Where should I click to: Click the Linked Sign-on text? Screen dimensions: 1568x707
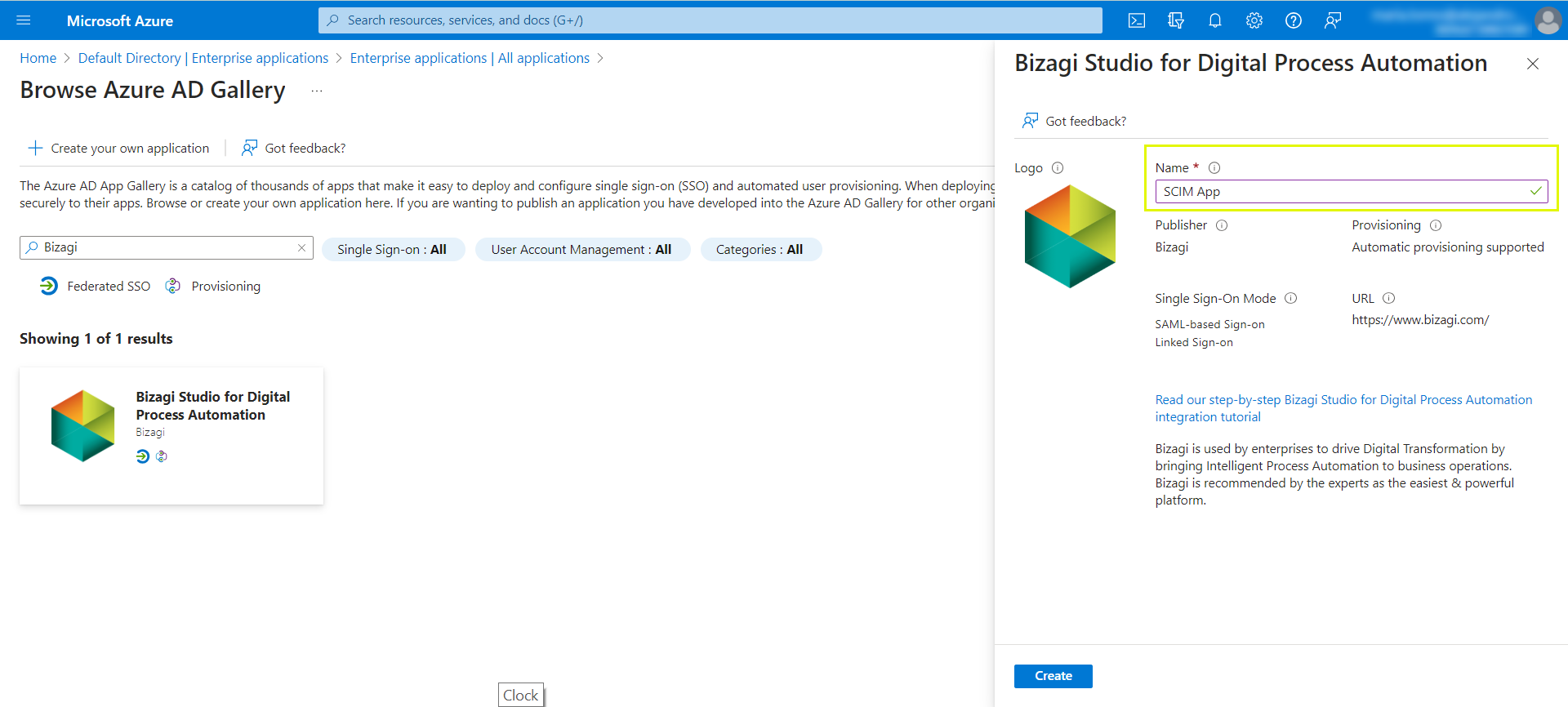(x=1194, y=343)
